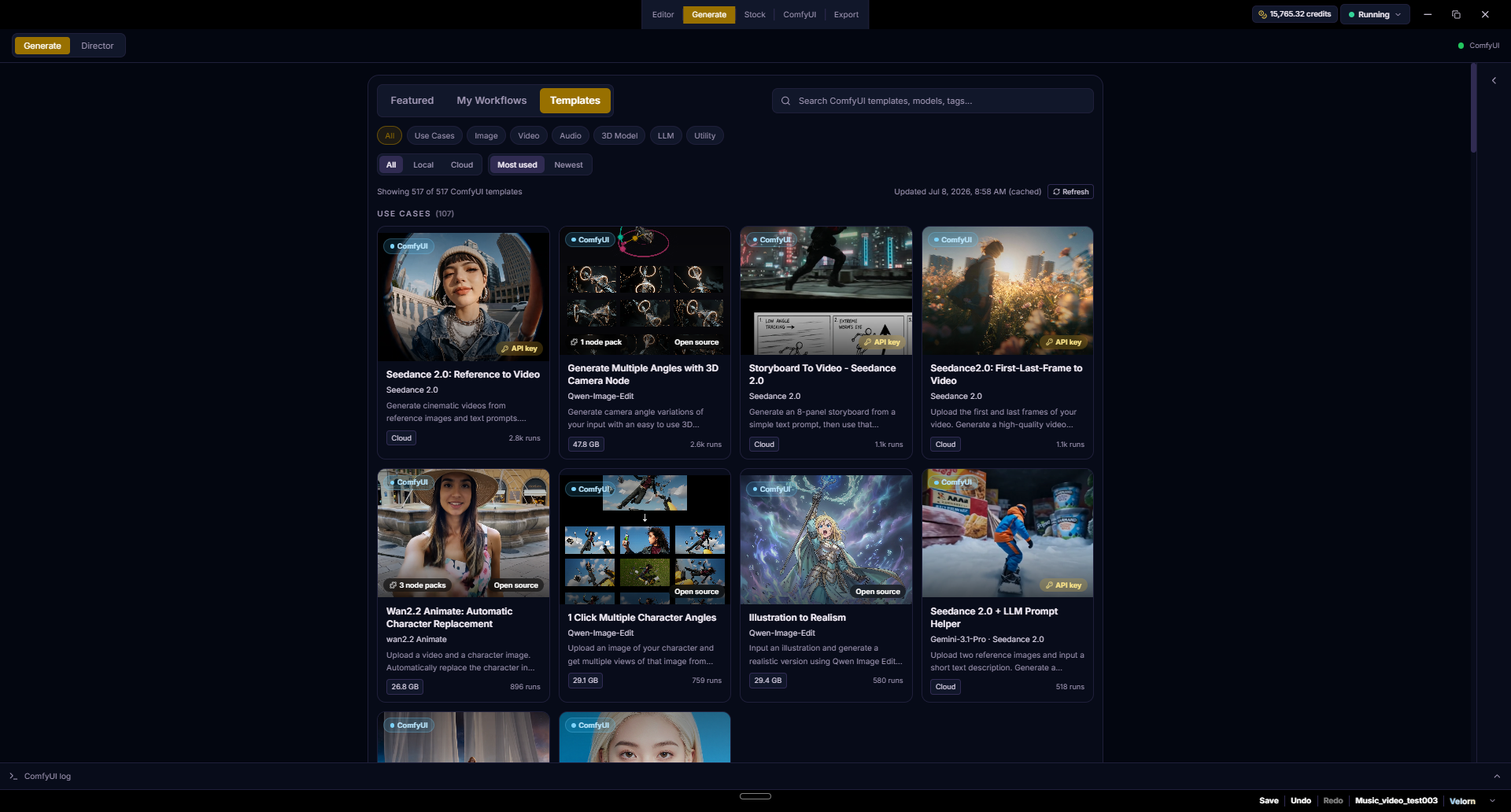The width and height of the screenshot is (1511, 812).
Task: Filter templates to Cloud only
Action: point(462,165)
